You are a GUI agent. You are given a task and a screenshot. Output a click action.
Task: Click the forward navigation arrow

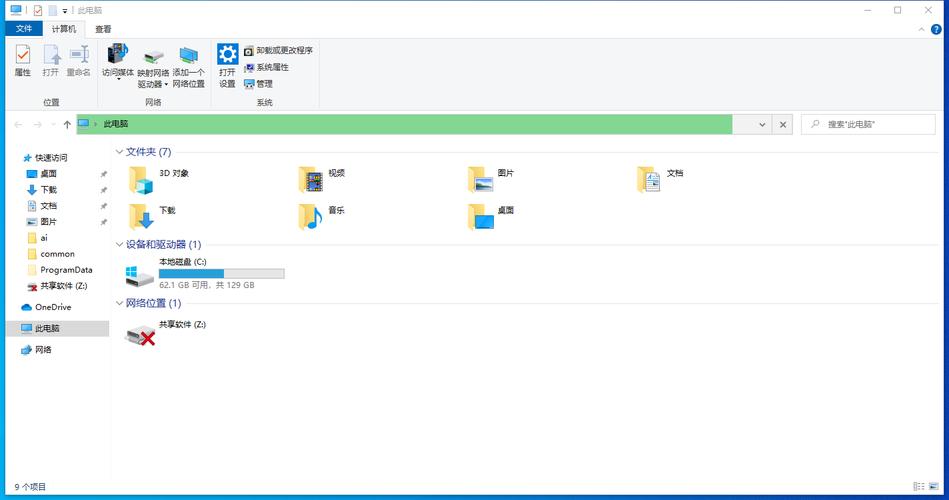[x=38, y=124]
